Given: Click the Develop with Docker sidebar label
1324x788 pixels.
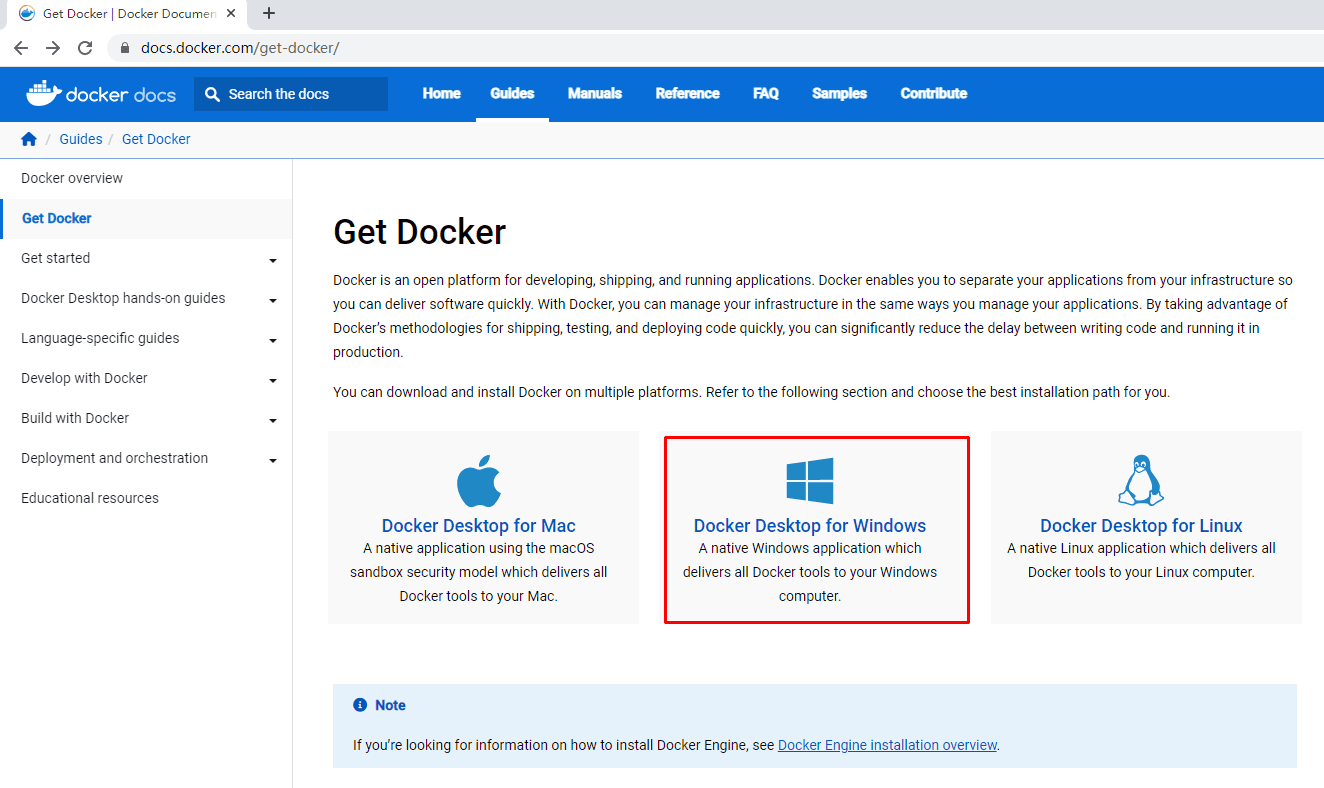Looking at the screenshot, I should [x=84, y=378].
